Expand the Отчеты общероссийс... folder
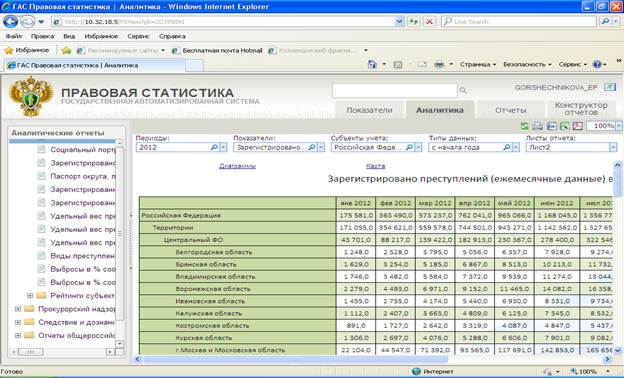The image size is (624, 378). coord(18,335)
